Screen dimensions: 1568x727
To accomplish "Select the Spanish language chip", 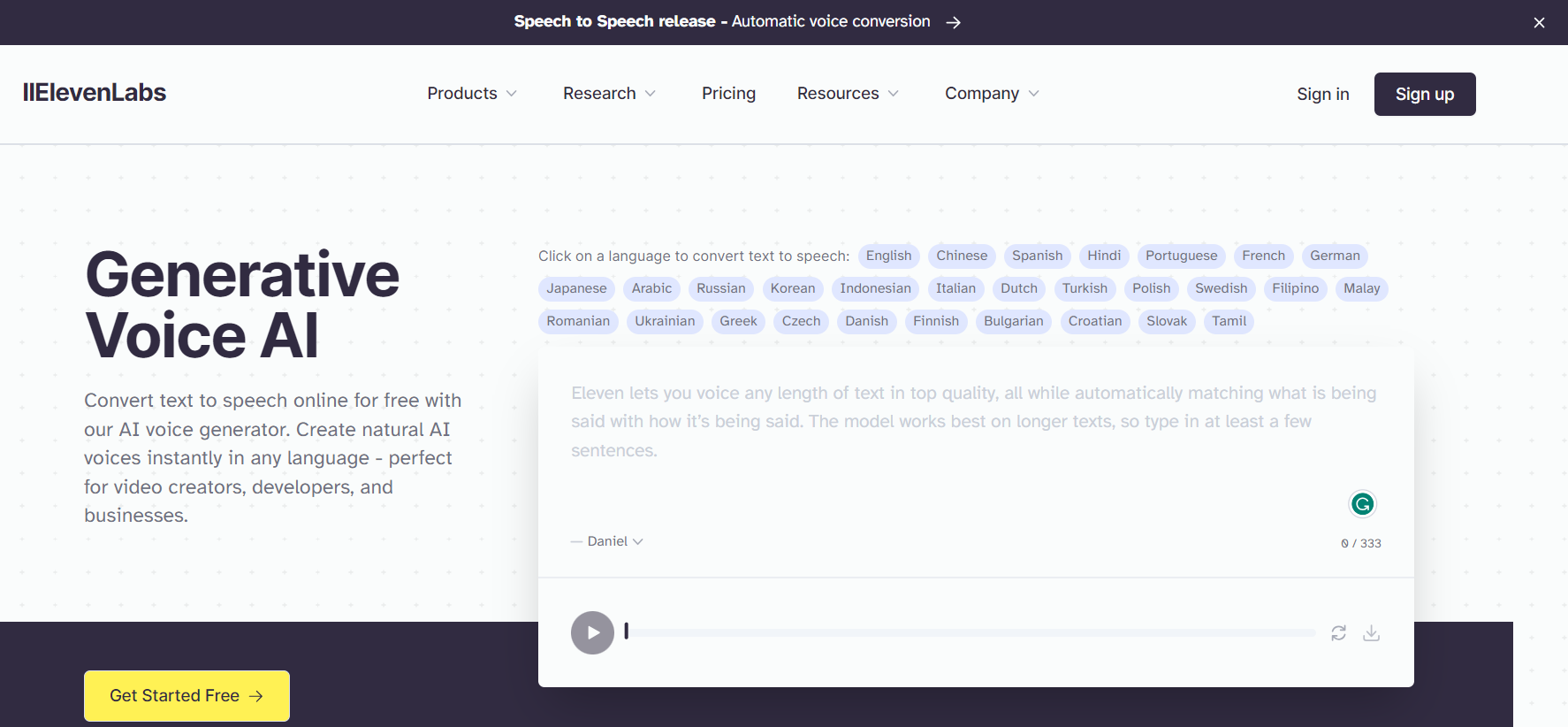I will (x=1037, y=256).
